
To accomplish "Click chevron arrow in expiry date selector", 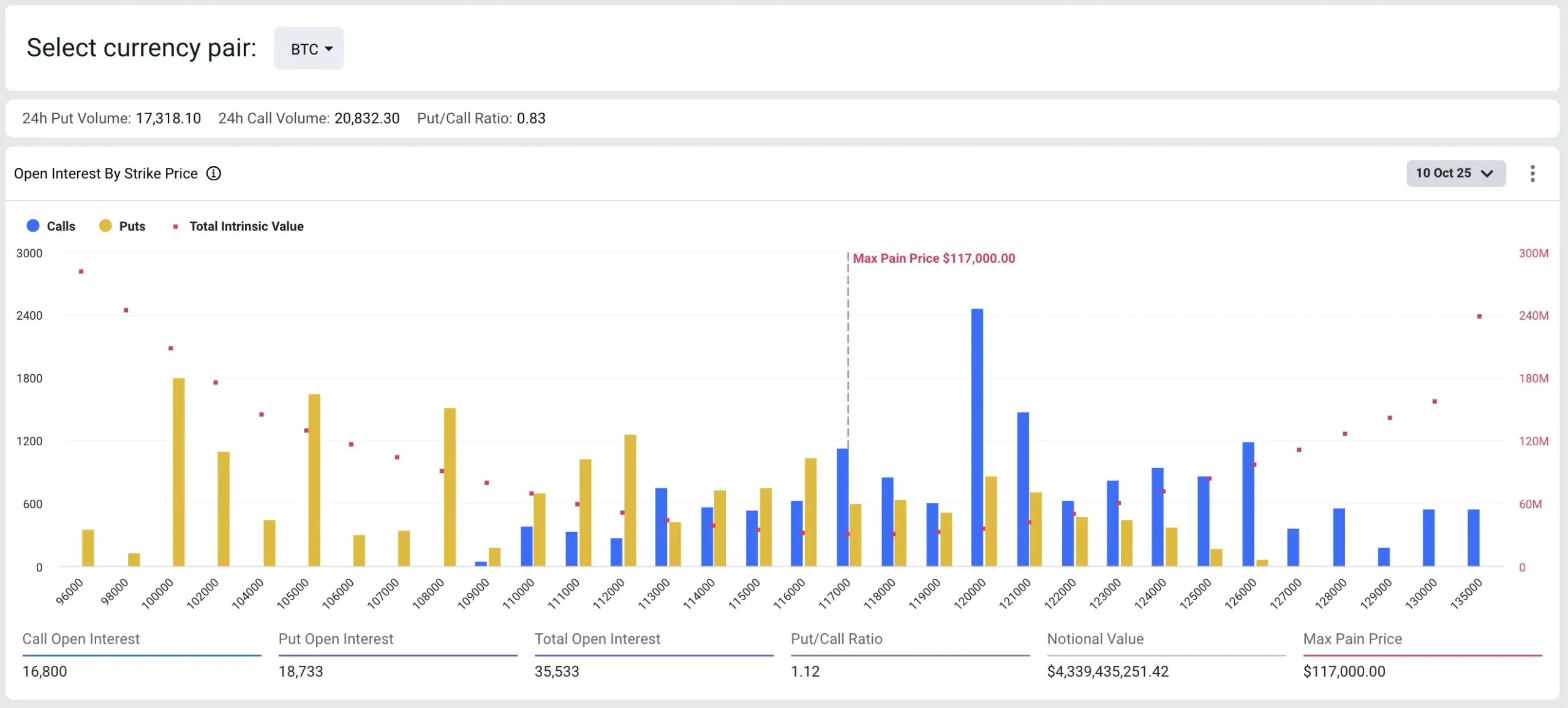I will coord(1487,174).
